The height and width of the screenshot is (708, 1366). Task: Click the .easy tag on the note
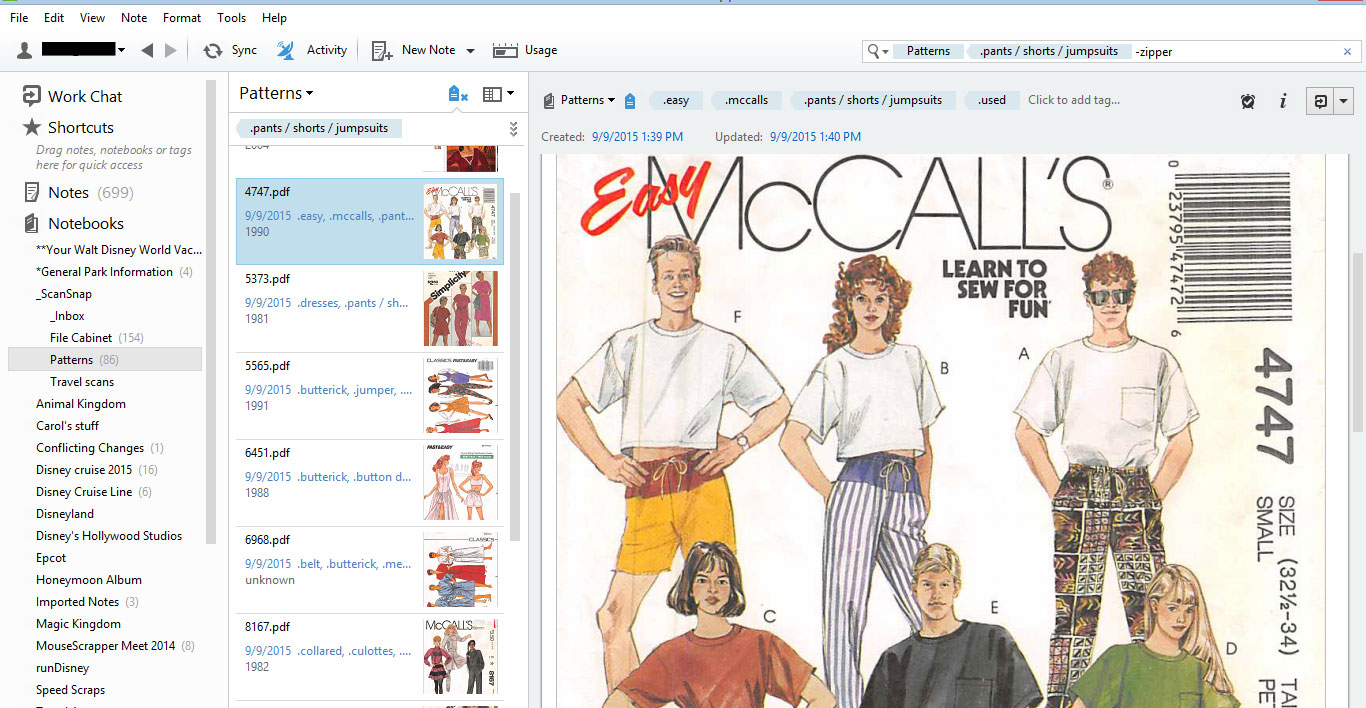tap(676, 100)
